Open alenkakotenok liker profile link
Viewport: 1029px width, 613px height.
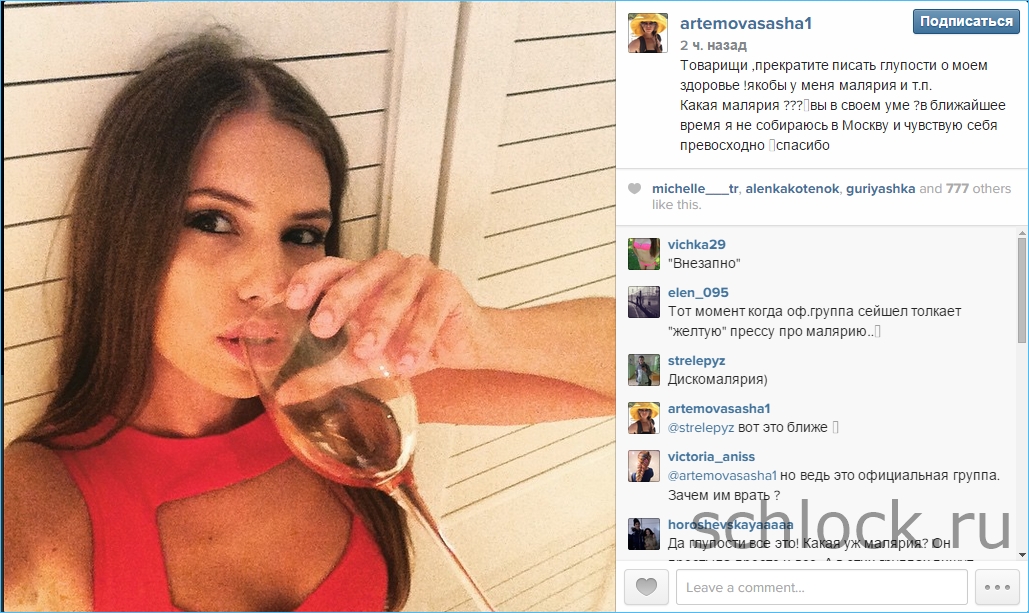(792, 189)
